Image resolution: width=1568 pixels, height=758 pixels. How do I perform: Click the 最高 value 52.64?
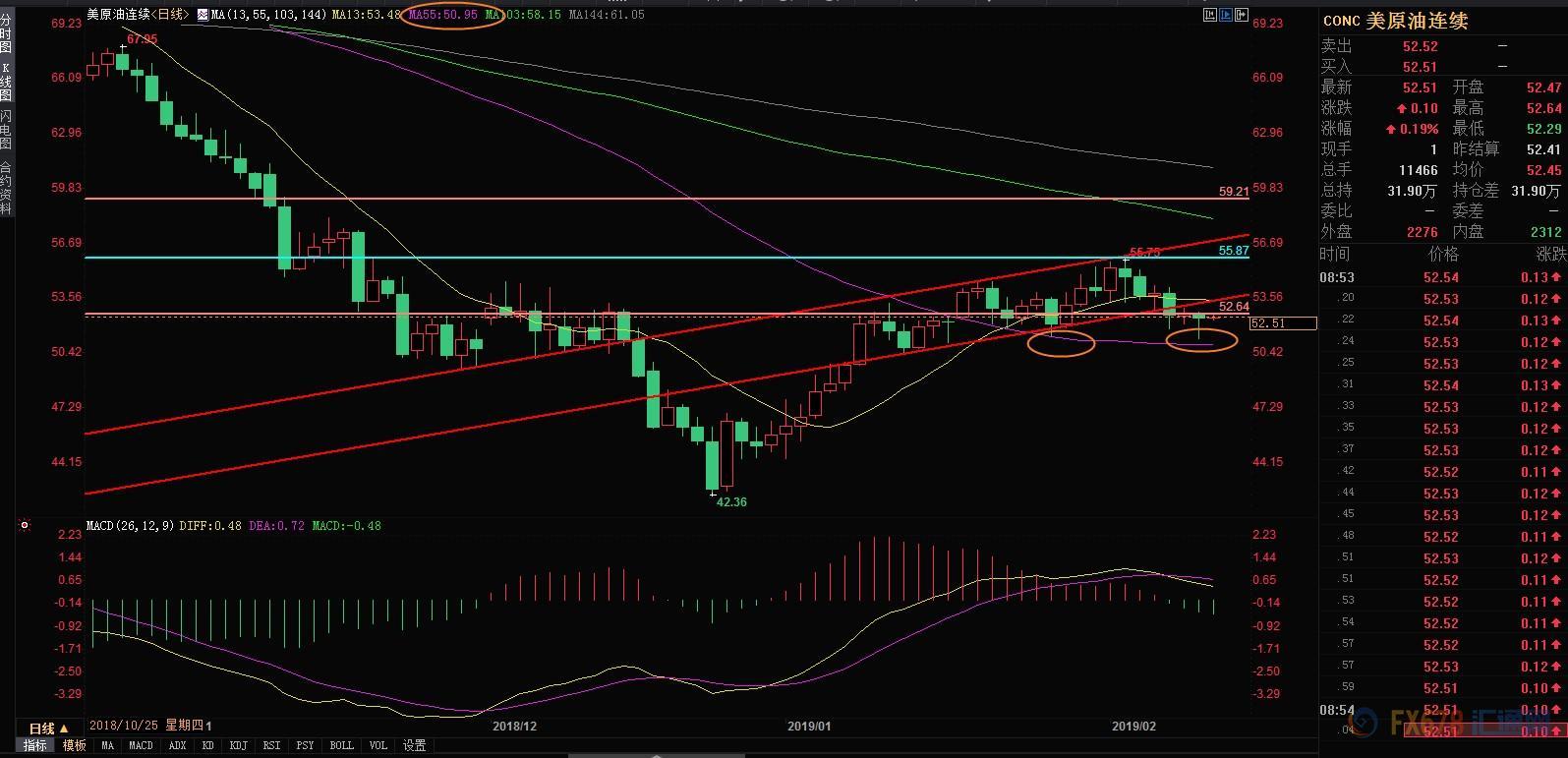1544,108
